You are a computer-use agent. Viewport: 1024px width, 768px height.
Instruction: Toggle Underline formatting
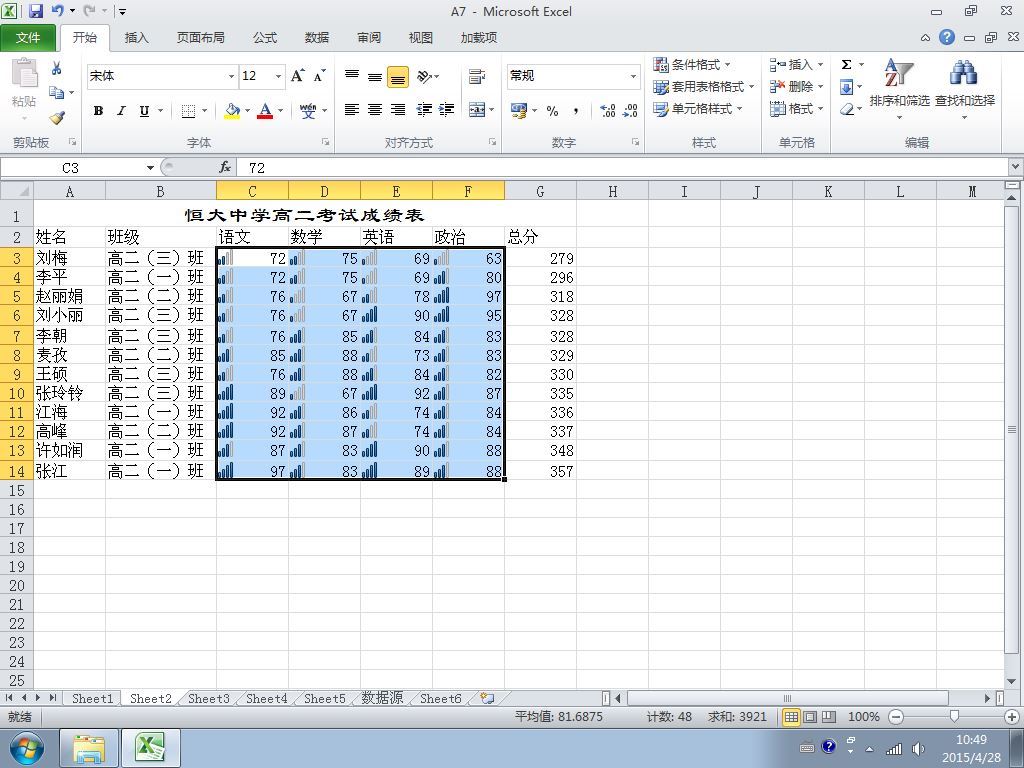click(144, 110)
